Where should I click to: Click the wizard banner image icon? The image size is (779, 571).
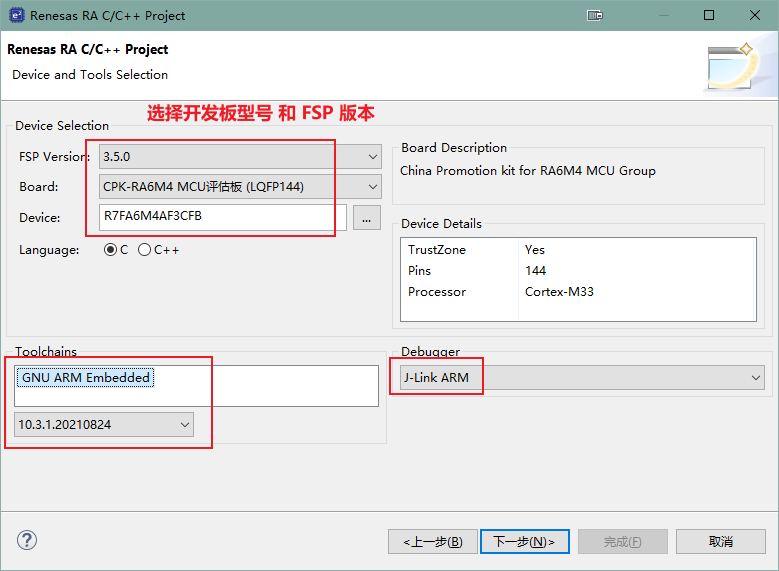pos(735,67)
